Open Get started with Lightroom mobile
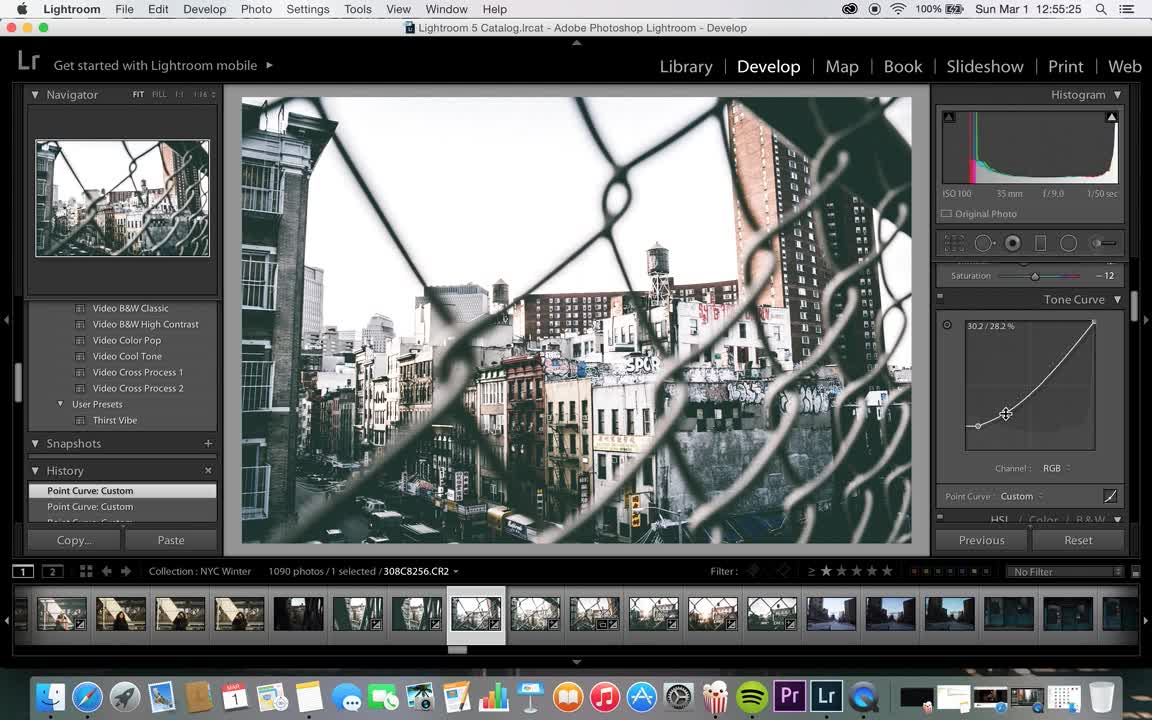 point(163,65)
